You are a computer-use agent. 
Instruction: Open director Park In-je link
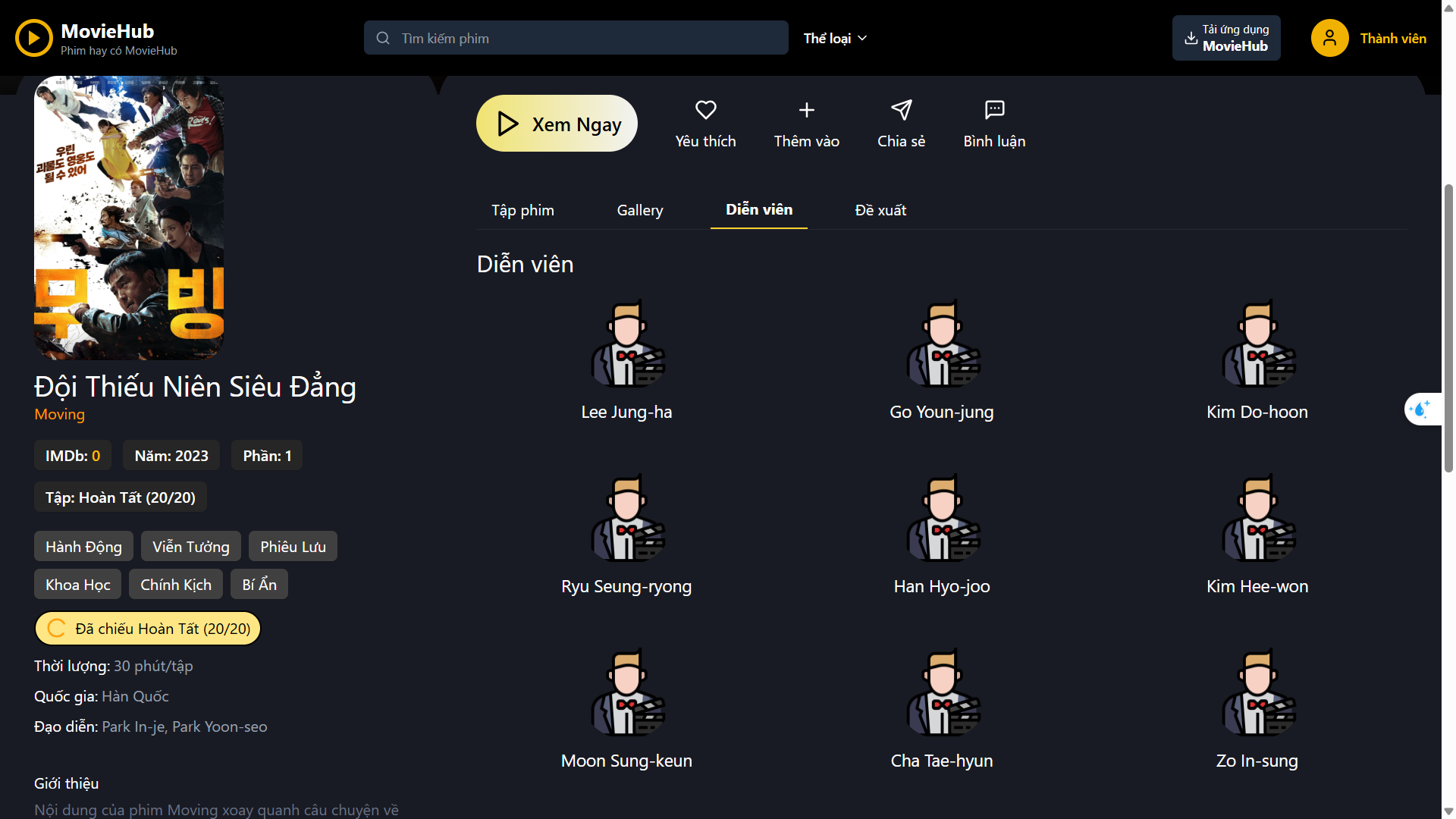pyautogui.click(x=133, y=726)
